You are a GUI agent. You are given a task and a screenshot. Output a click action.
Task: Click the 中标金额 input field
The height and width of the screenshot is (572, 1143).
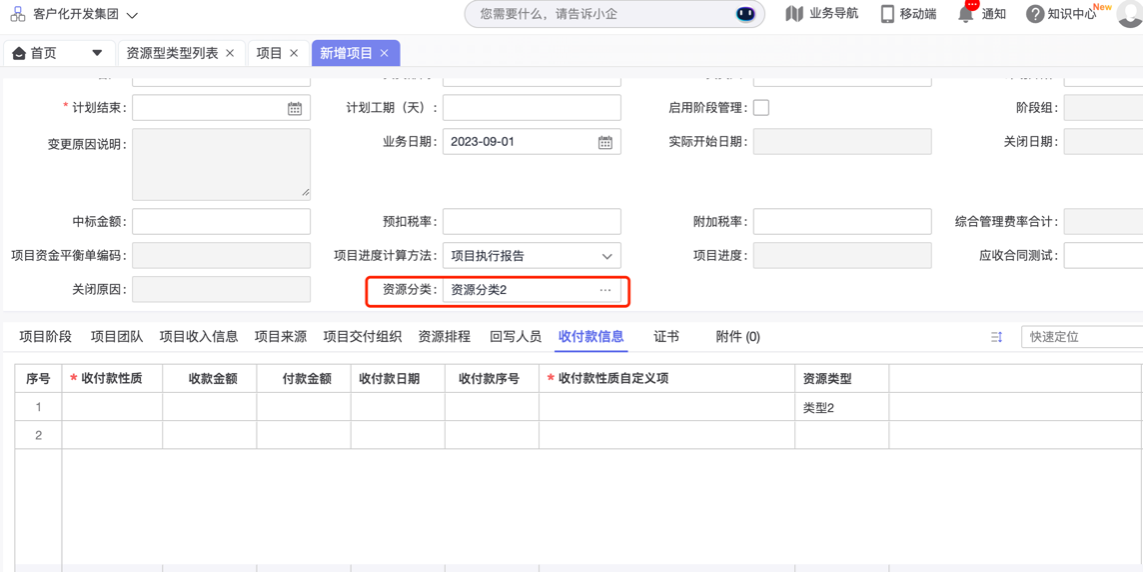tap(221, 221)
